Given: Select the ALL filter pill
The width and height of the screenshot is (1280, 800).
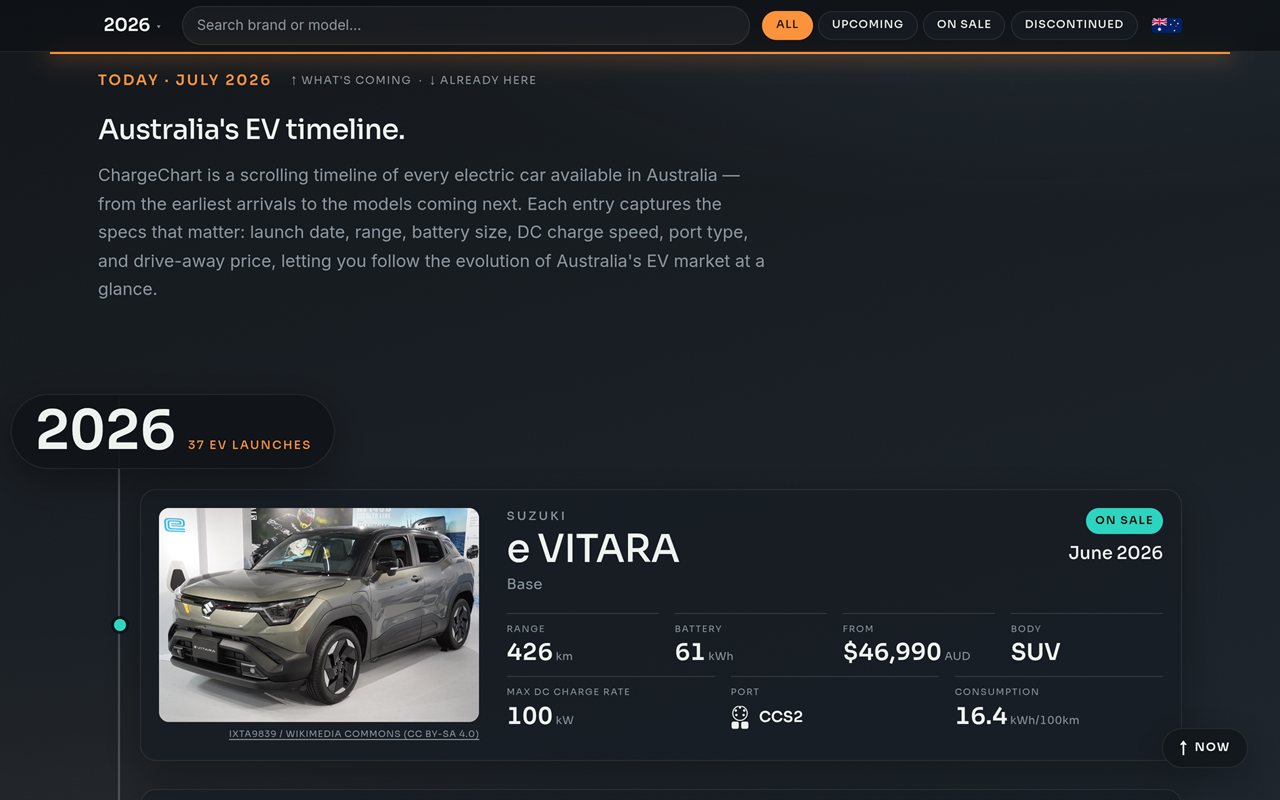Looking at the screenshot, I should (787, 25).
